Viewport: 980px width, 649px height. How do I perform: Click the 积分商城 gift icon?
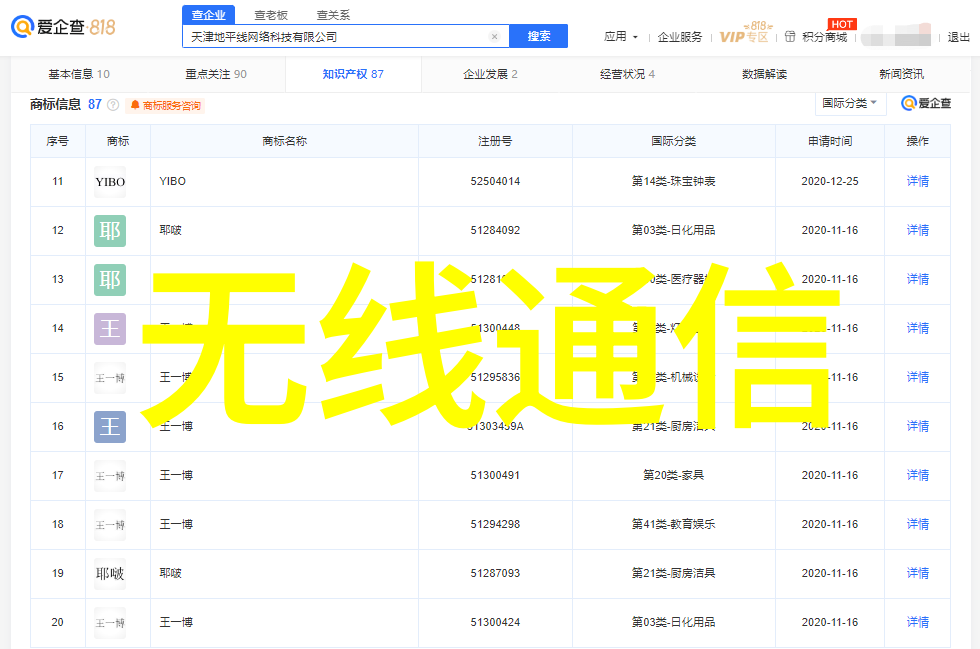(790, 37)
